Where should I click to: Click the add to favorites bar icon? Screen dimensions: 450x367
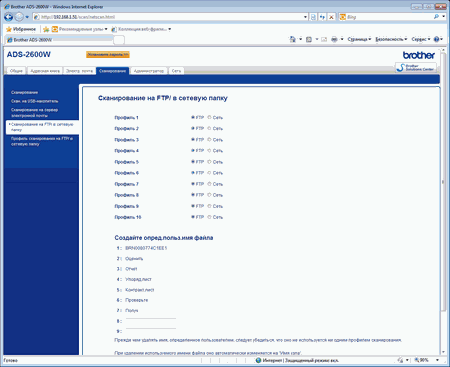tap(46, 29)
